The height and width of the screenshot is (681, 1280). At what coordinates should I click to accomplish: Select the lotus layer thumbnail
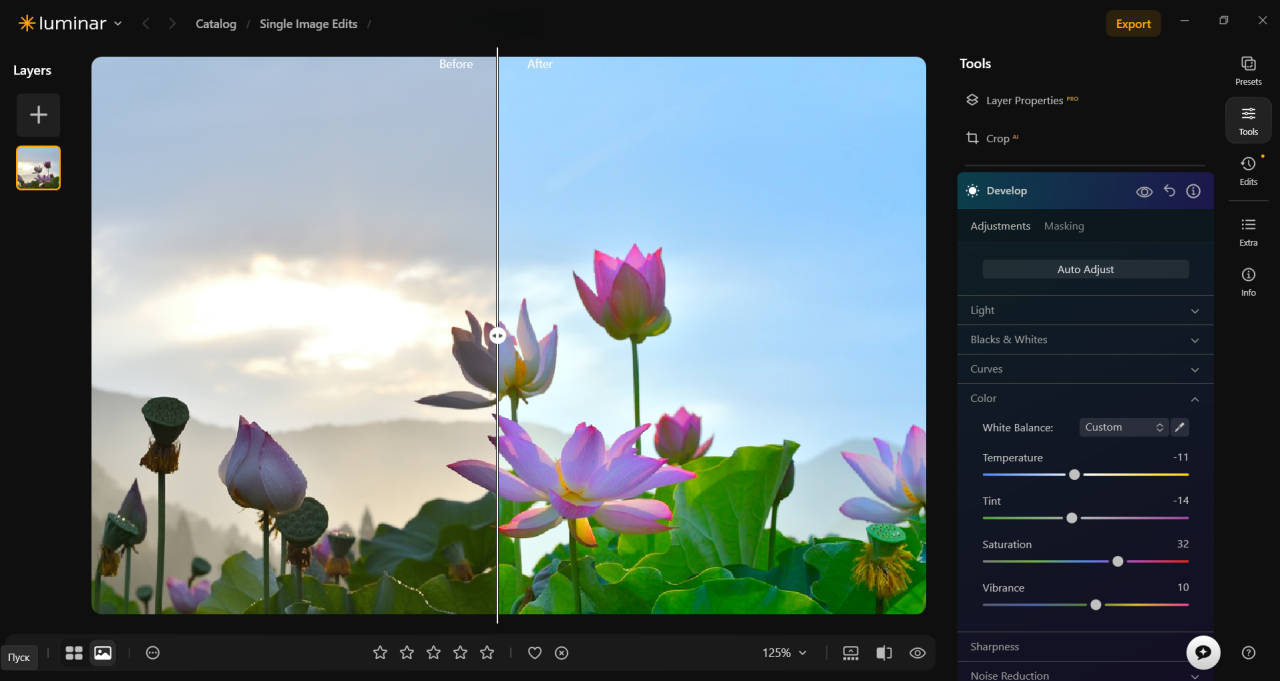pyautogui.click(x=38, y=168)
